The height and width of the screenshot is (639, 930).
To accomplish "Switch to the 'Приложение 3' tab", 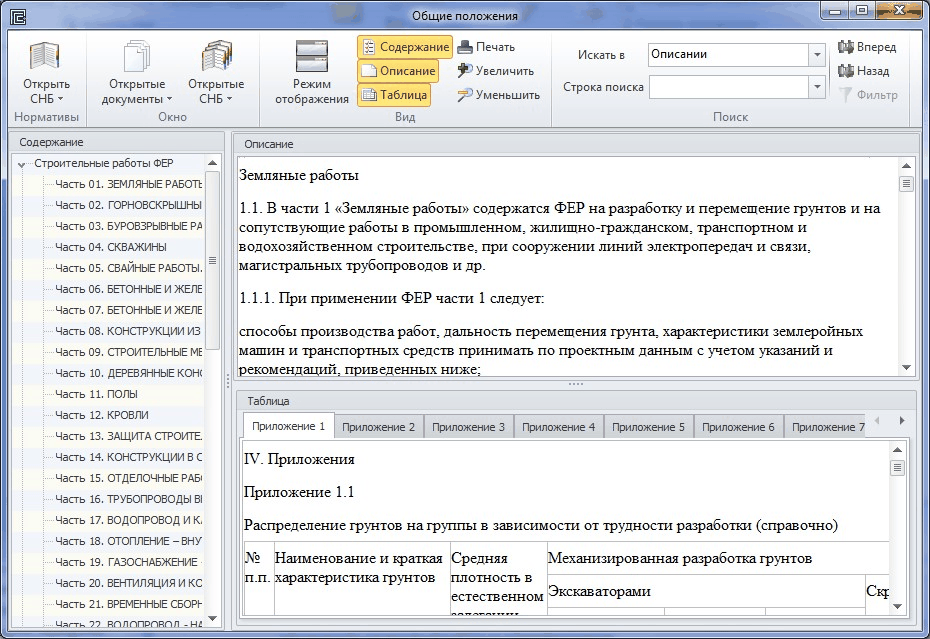I will point(469,427).
